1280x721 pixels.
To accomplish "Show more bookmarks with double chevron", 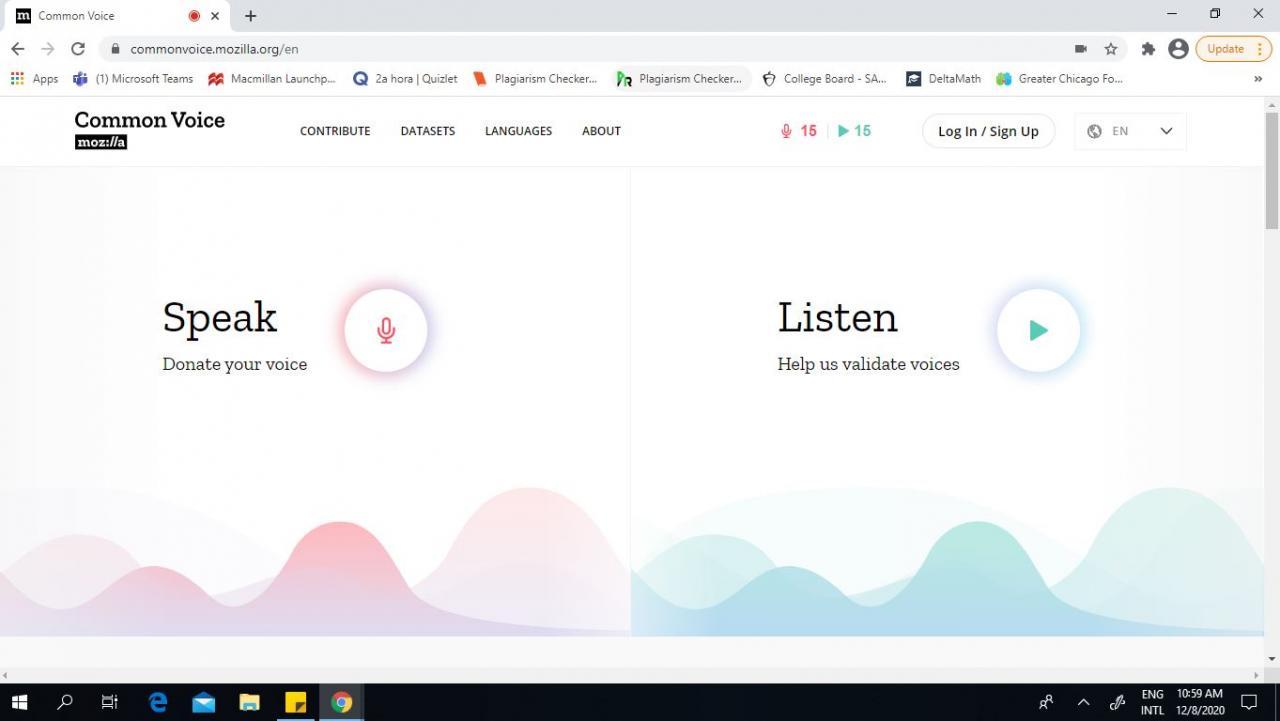I will tap(1257, 78).
